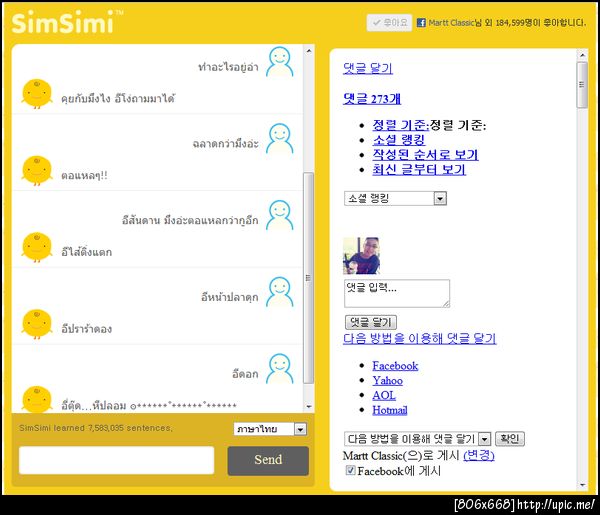
Task: Click the message ฉลาดกว่ามึงอ่ะ
Action: point(226,144)
